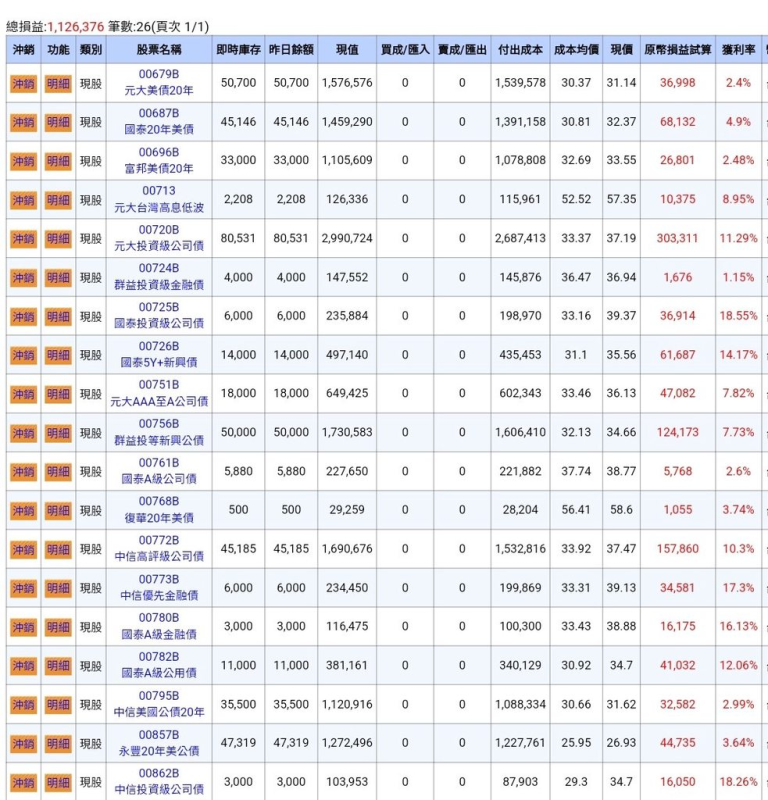Open 明細 in the 00751B 元大AAA至A公司債 row
This screenshot has height=800, width=768.
(58, 394)
